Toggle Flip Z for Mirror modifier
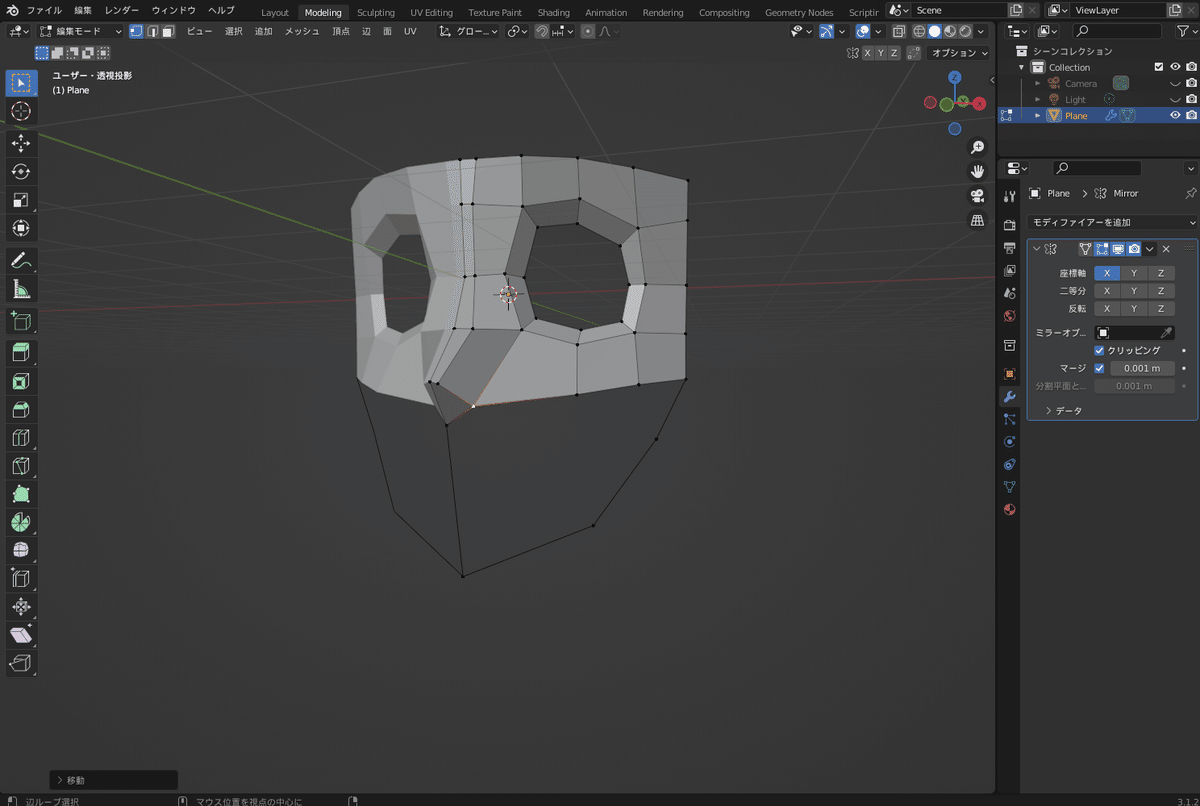This screenshot has width=1200, height=806. point(1161,309)
